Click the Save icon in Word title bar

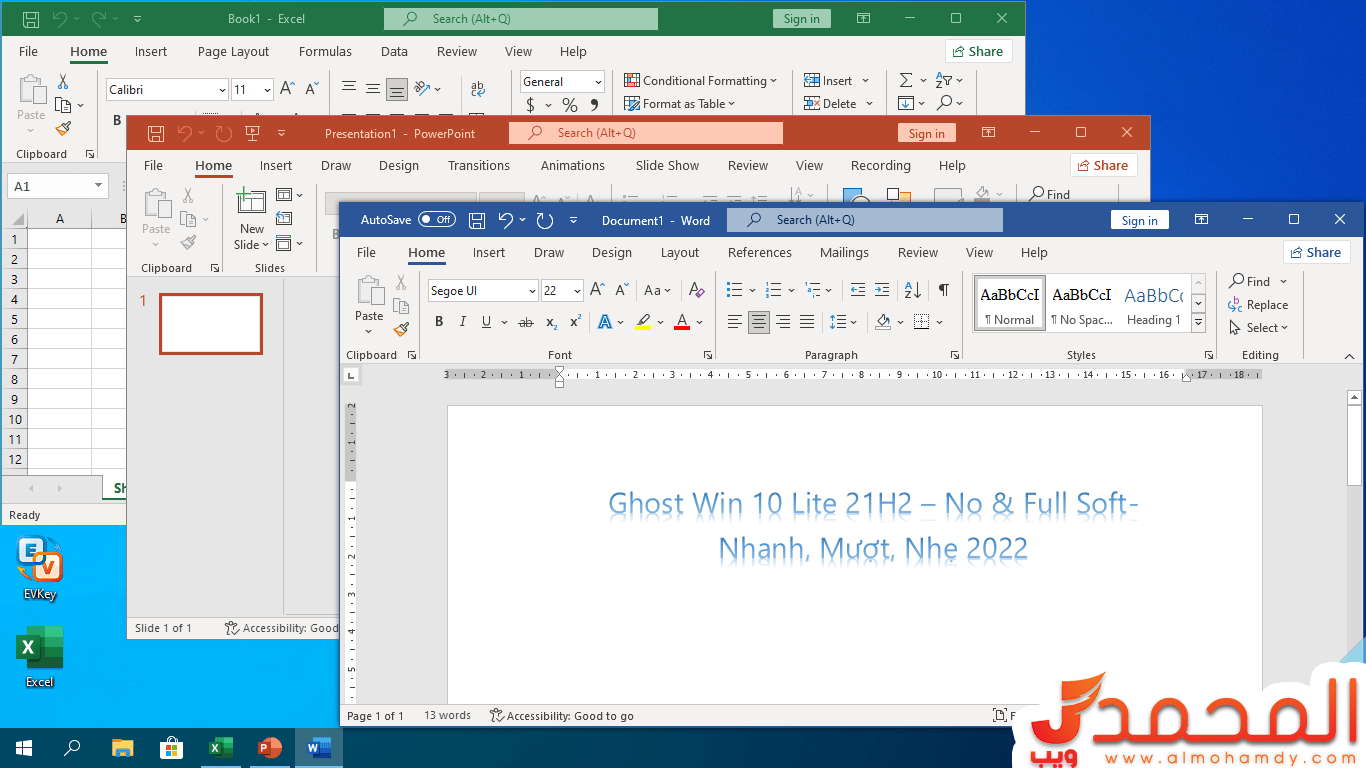[x=477, y=220]
